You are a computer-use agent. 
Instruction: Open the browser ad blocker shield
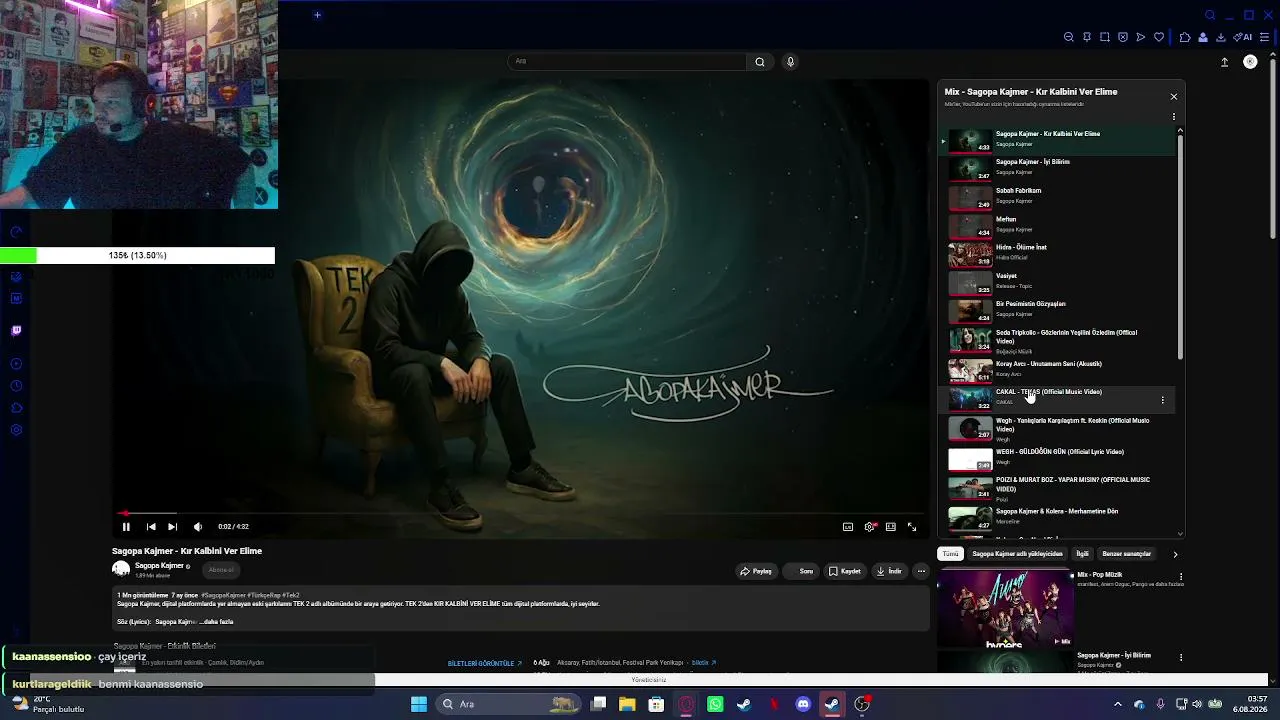coord(1123,37)
